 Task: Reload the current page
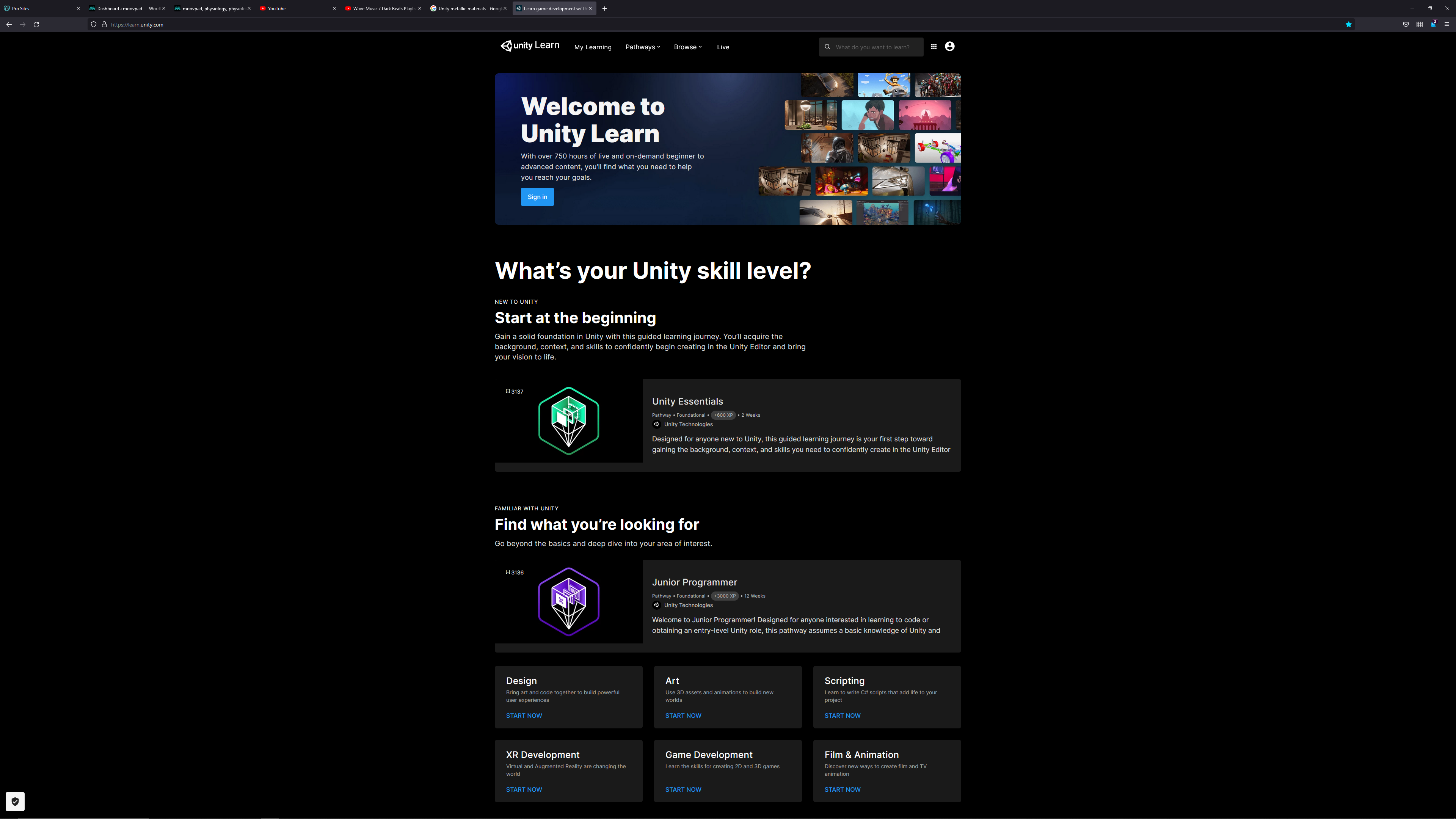click(x=36, y=24)
